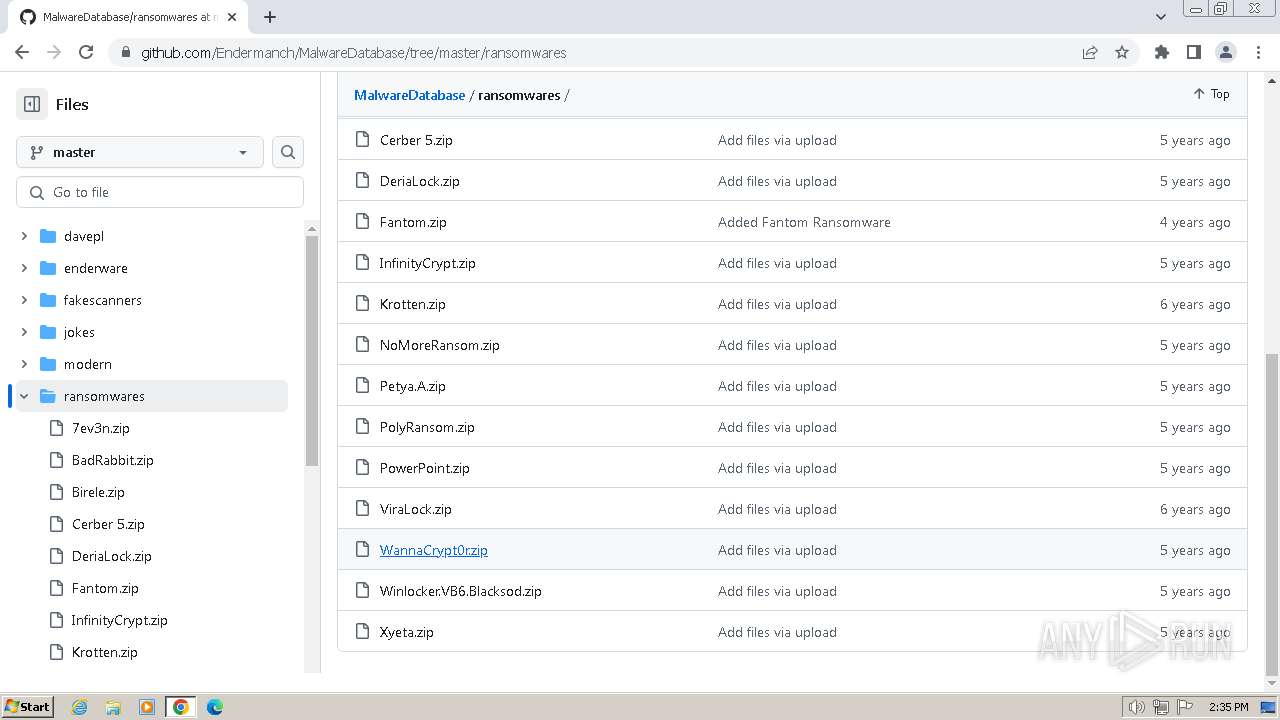Click file icon next to Petya.A.zip row

[362, 386]
